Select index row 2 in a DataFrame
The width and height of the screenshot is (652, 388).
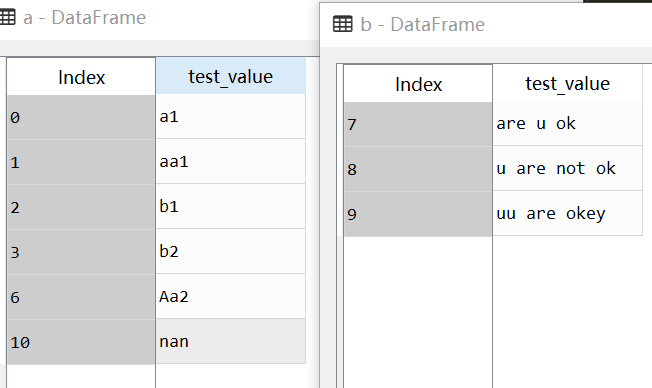point(81,207)
